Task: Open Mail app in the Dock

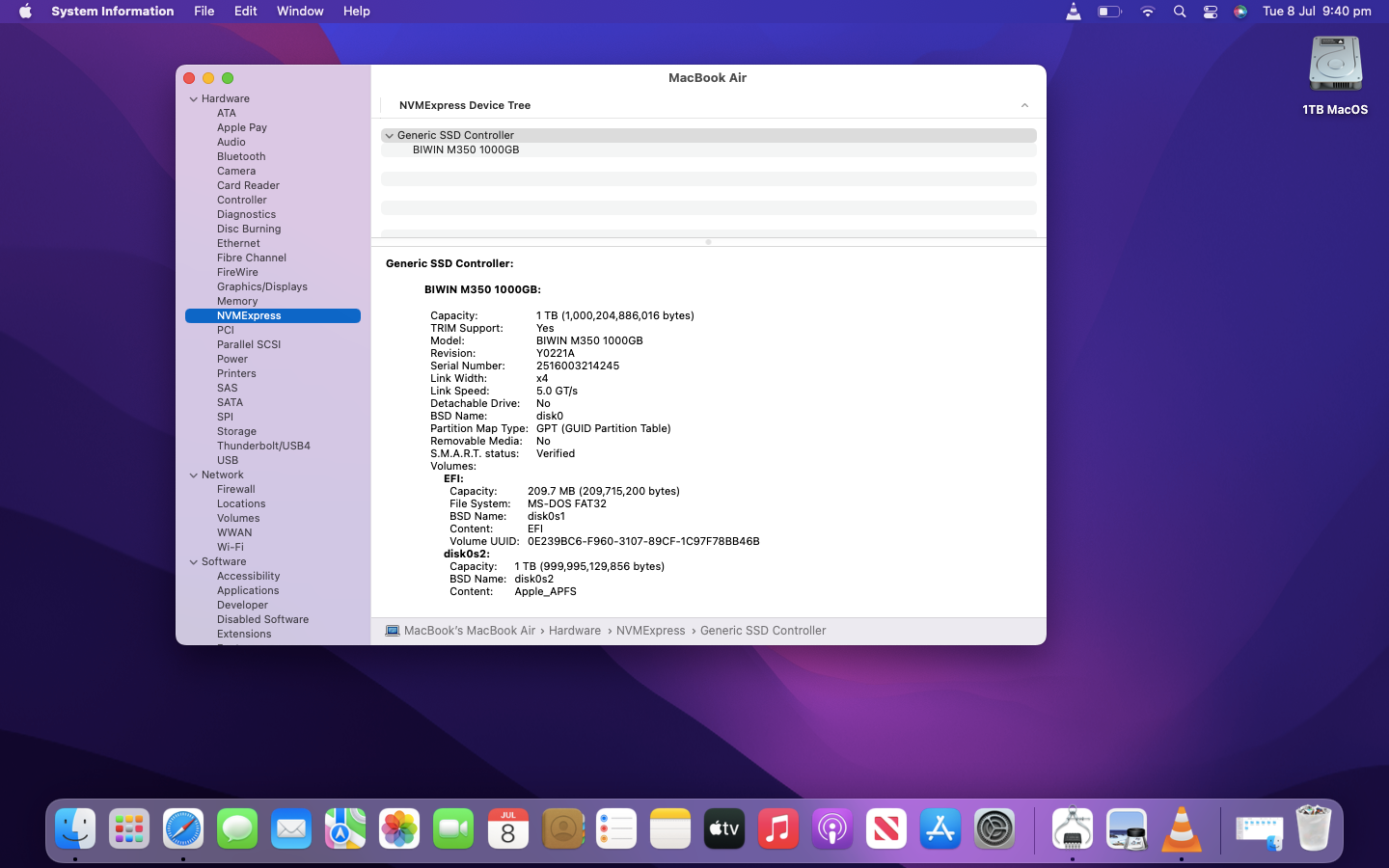Action: tap(291, 828)
